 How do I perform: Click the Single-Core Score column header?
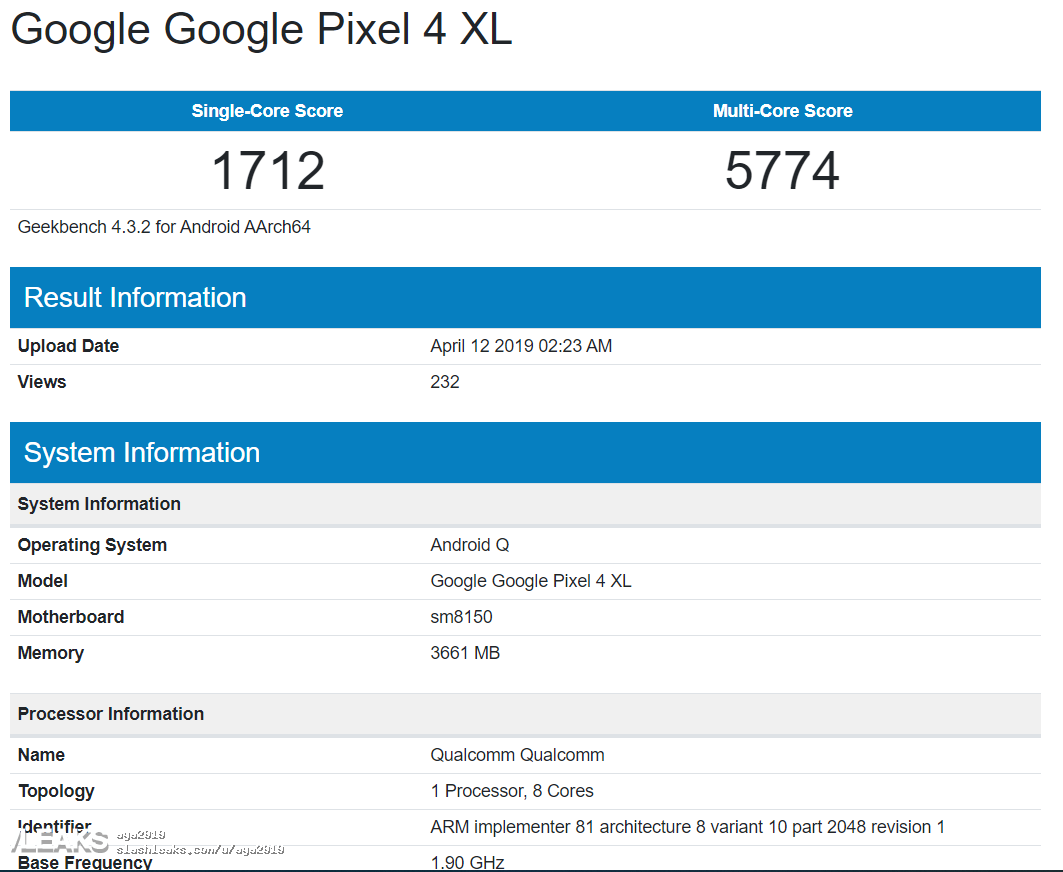[267, 111]
